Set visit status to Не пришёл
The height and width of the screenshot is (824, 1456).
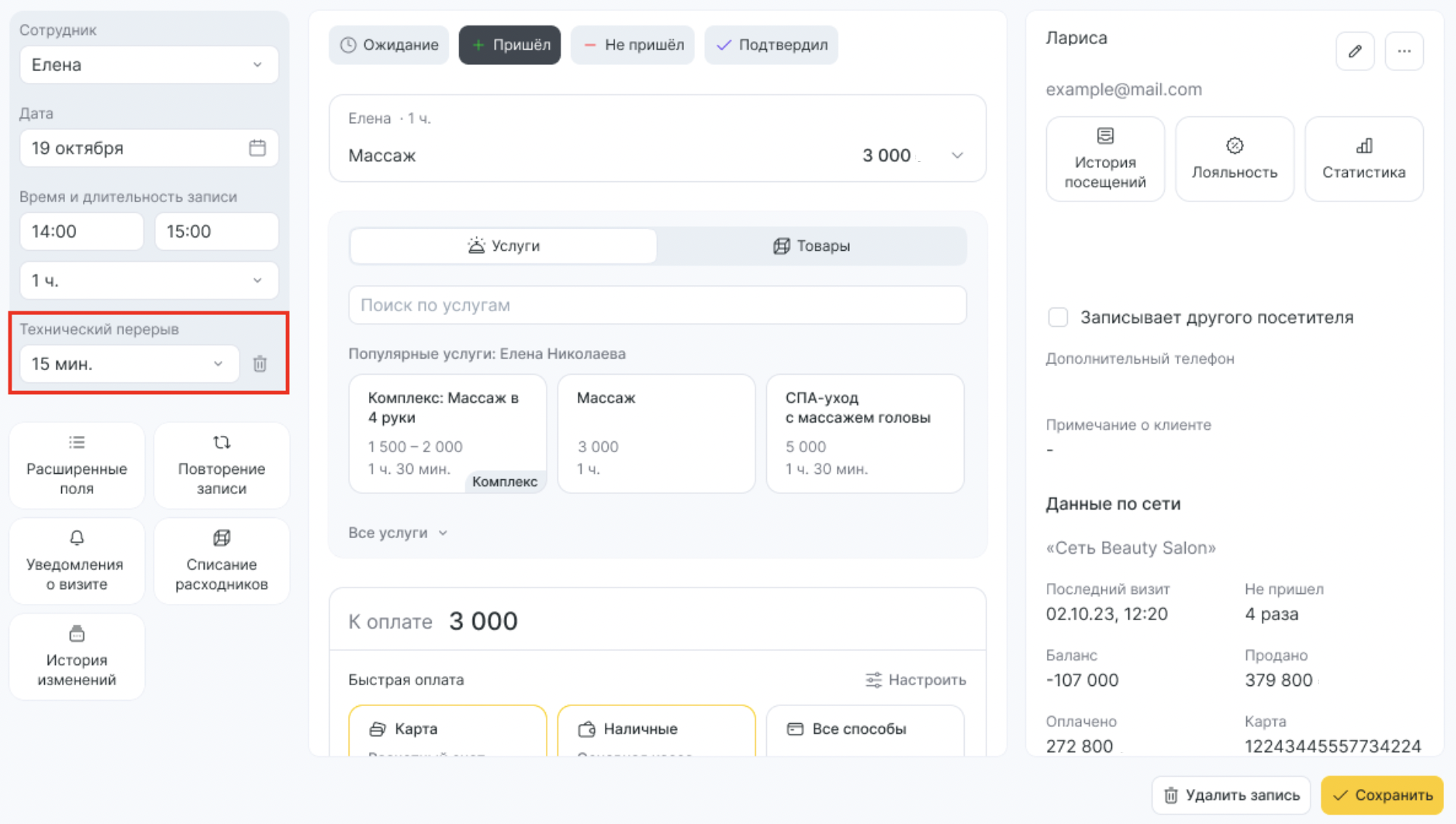[x=632, y=45]
